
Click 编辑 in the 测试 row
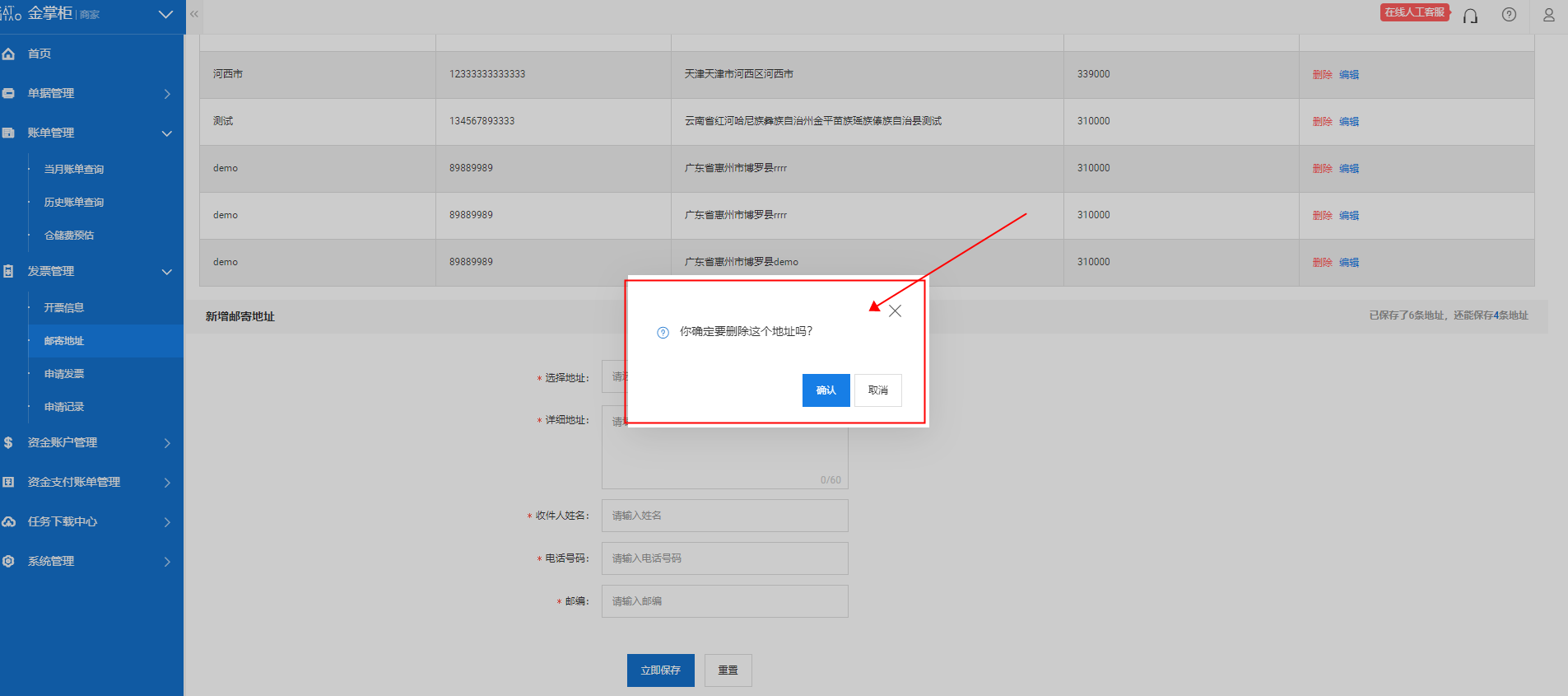coord(1348,121)
